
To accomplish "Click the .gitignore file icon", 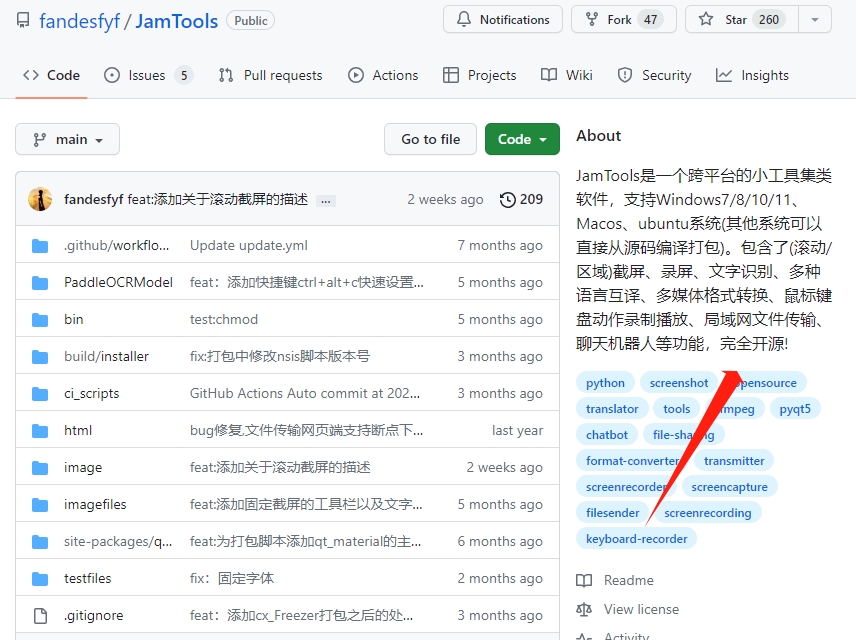I will coord(40,615).
